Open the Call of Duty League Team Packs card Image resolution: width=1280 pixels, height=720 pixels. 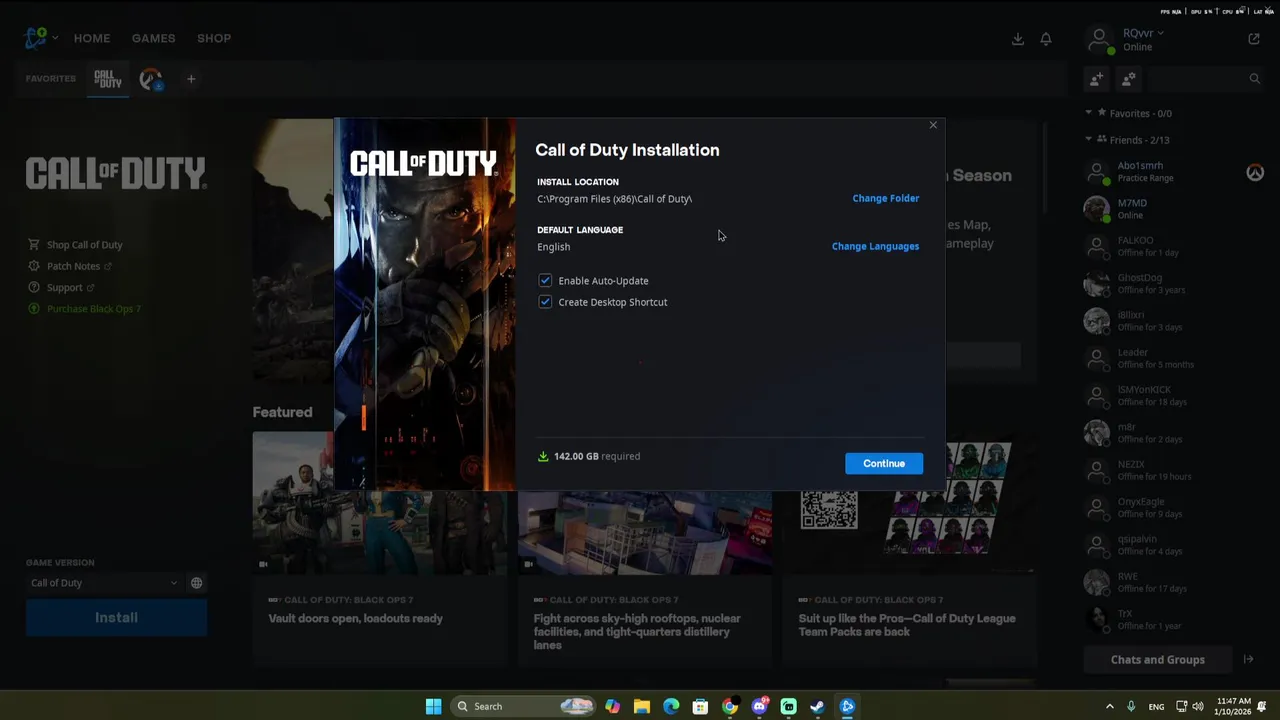pos(908,547)
